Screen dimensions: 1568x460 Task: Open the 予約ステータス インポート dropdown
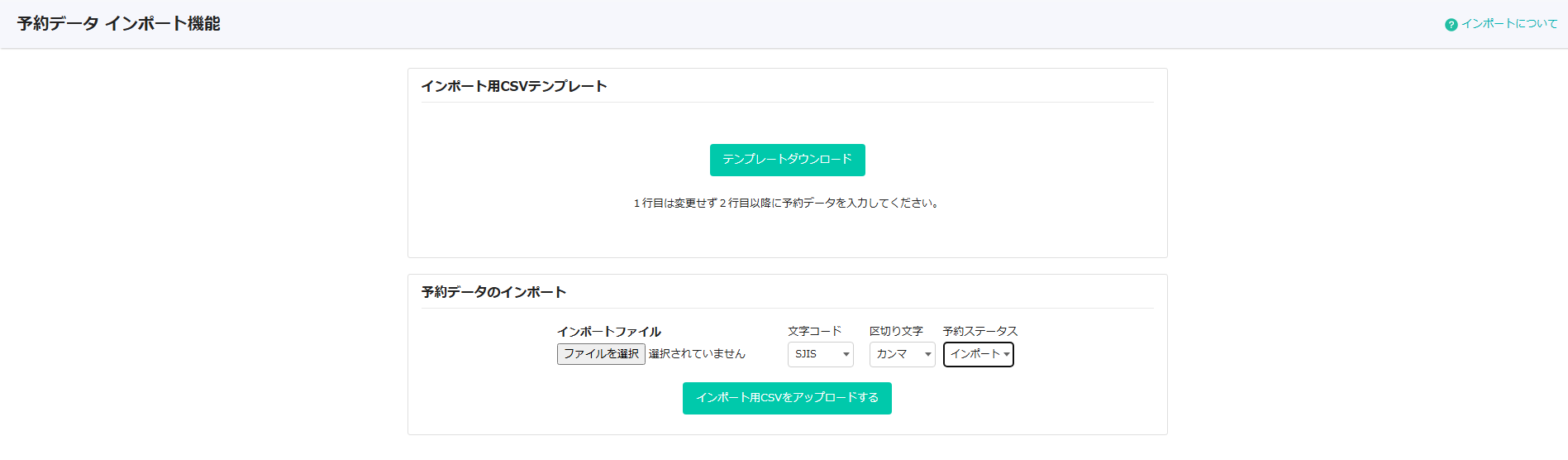tap(979, 354)
